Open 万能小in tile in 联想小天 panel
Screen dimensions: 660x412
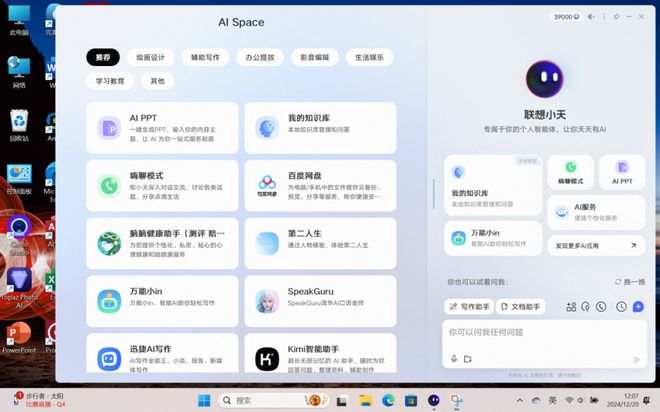pos(493,238)
